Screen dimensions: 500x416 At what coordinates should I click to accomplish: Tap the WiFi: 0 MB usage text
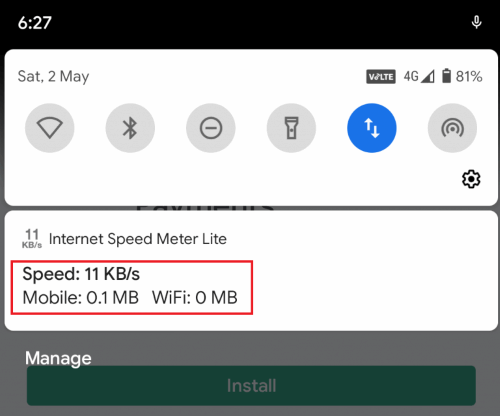pyautogui.click(x=195, y=297)
